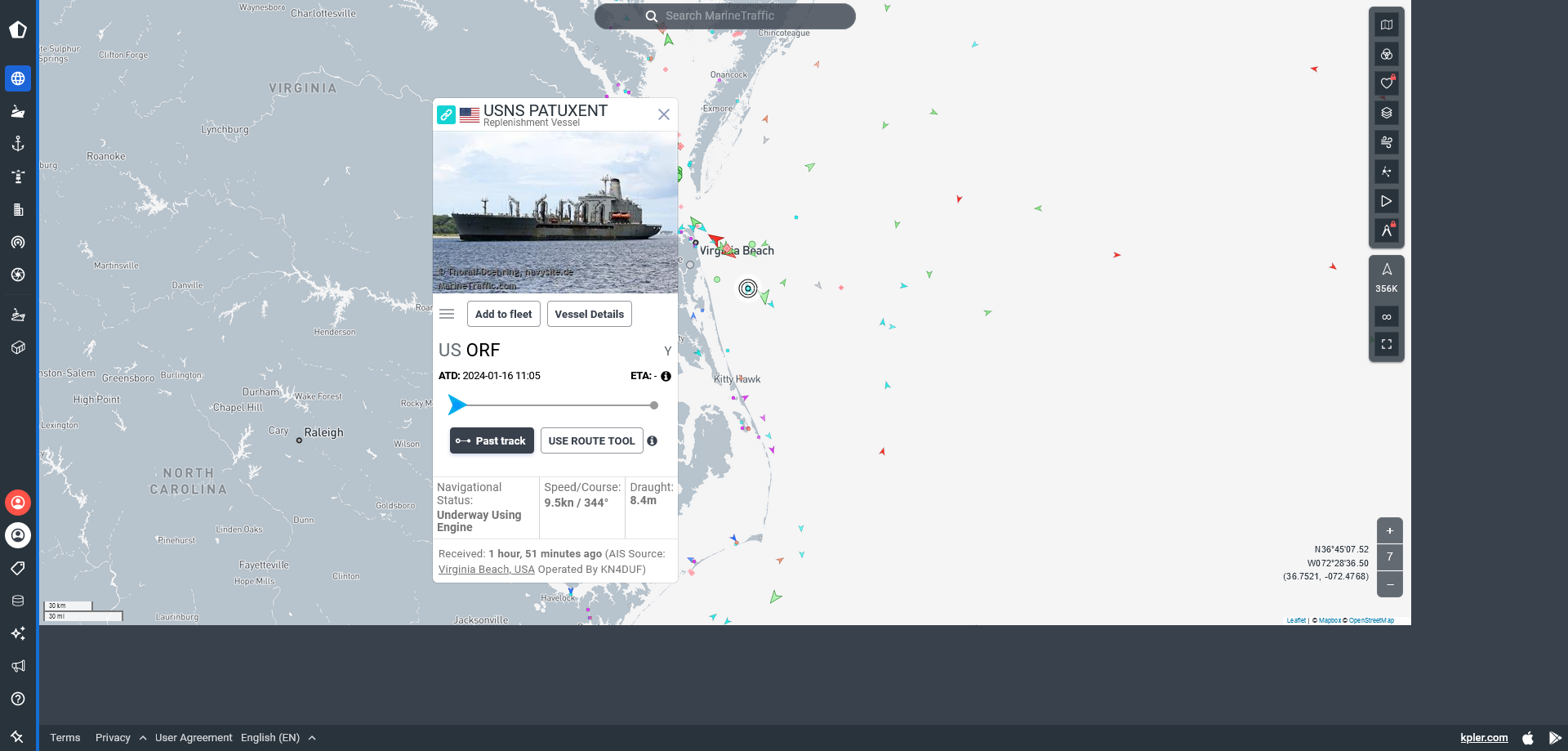The image size is (1568, 751).
Task: Open the density network map icon
Action: pyautogui.click(x=1387, y=172)
